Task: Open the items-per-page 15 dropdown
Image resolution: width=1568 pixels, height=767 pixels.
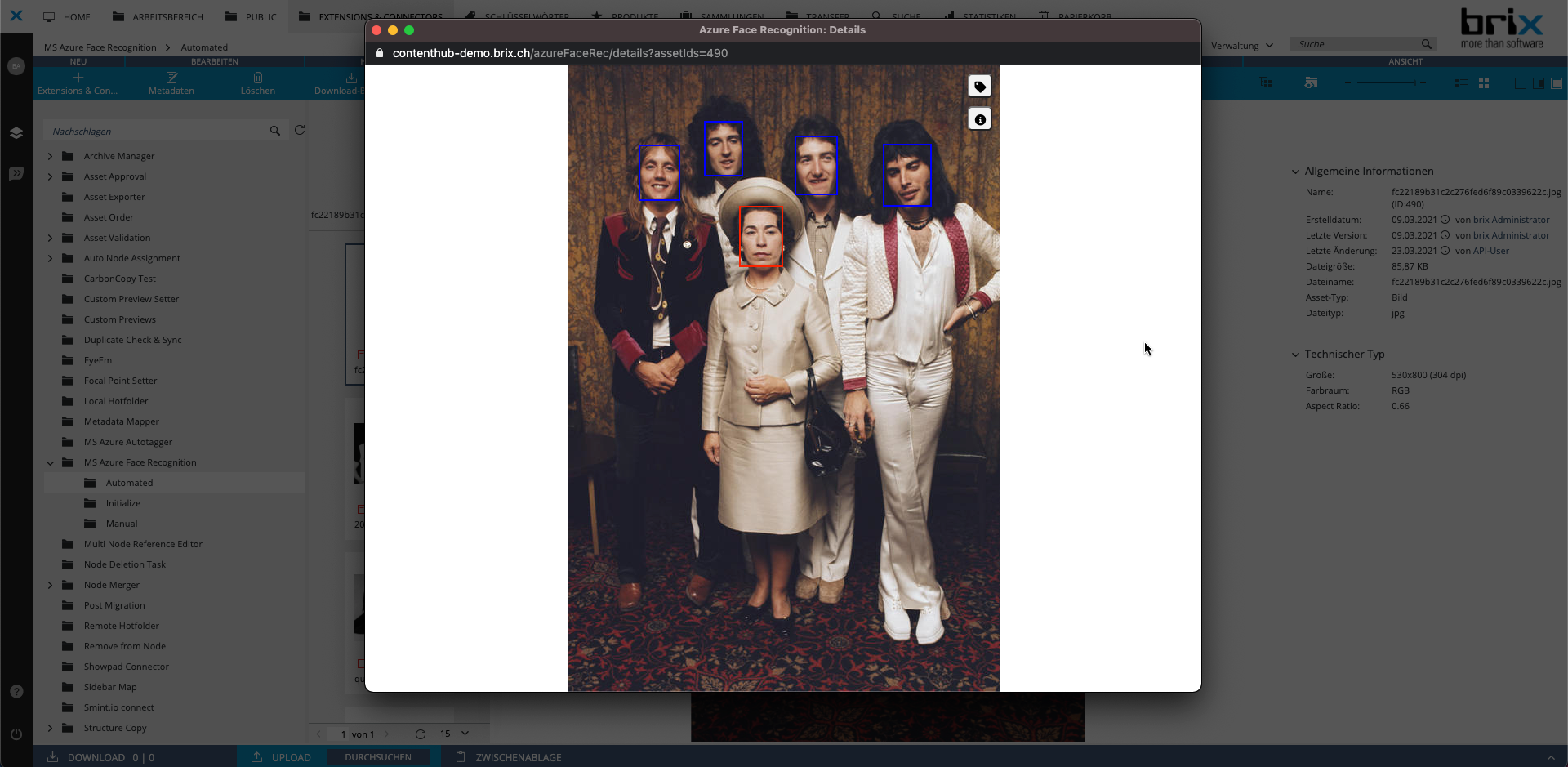Action: point(455,734)
